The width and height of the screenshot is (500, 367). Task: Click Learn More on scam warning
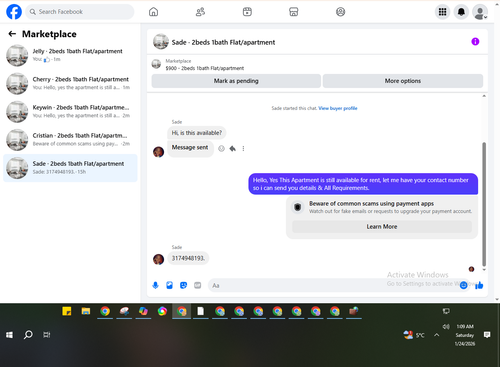point(382,227)
